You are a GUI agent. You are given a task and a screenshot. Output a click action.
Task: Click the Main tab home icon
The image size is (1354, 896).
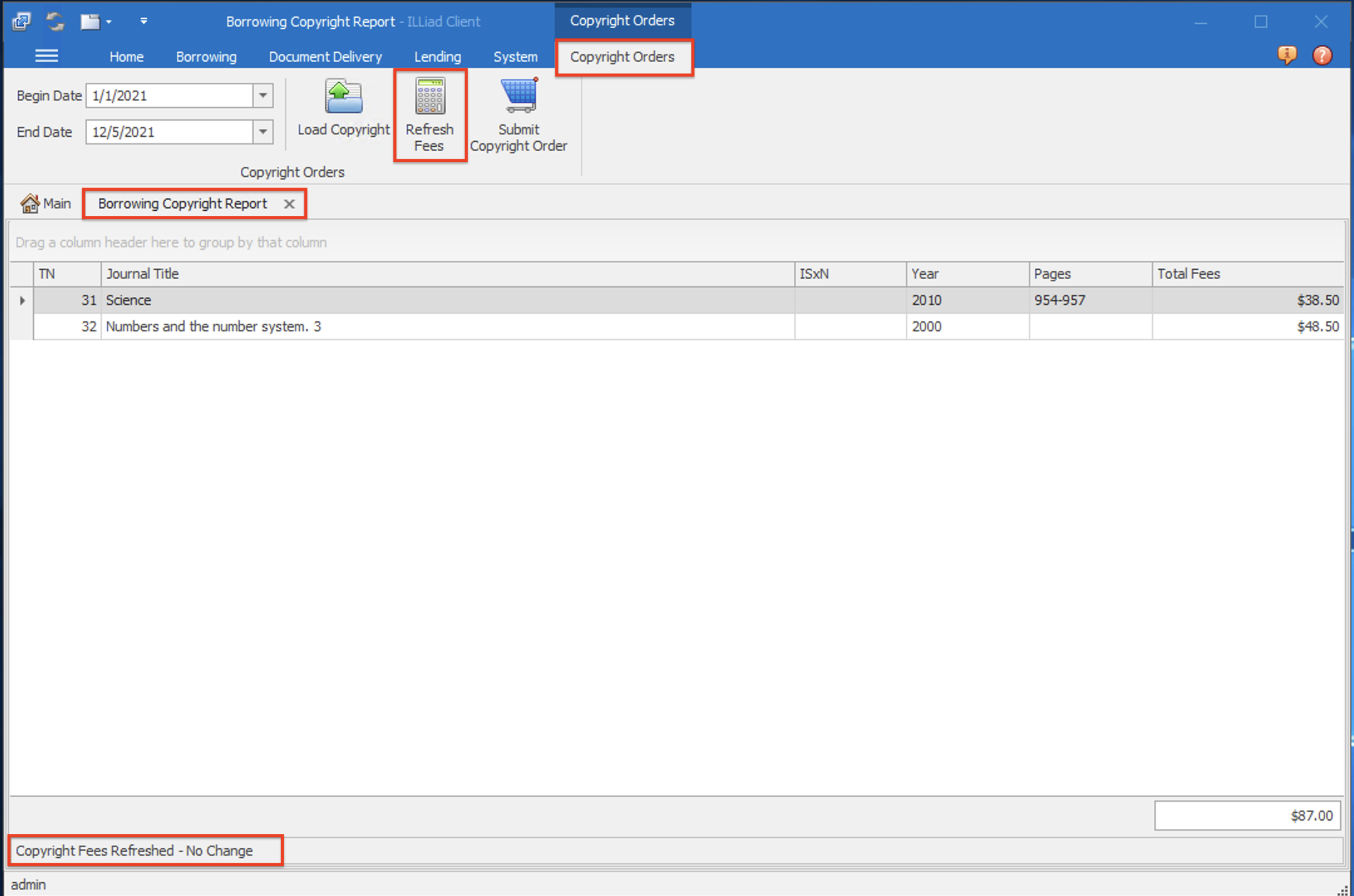[29, 203]
